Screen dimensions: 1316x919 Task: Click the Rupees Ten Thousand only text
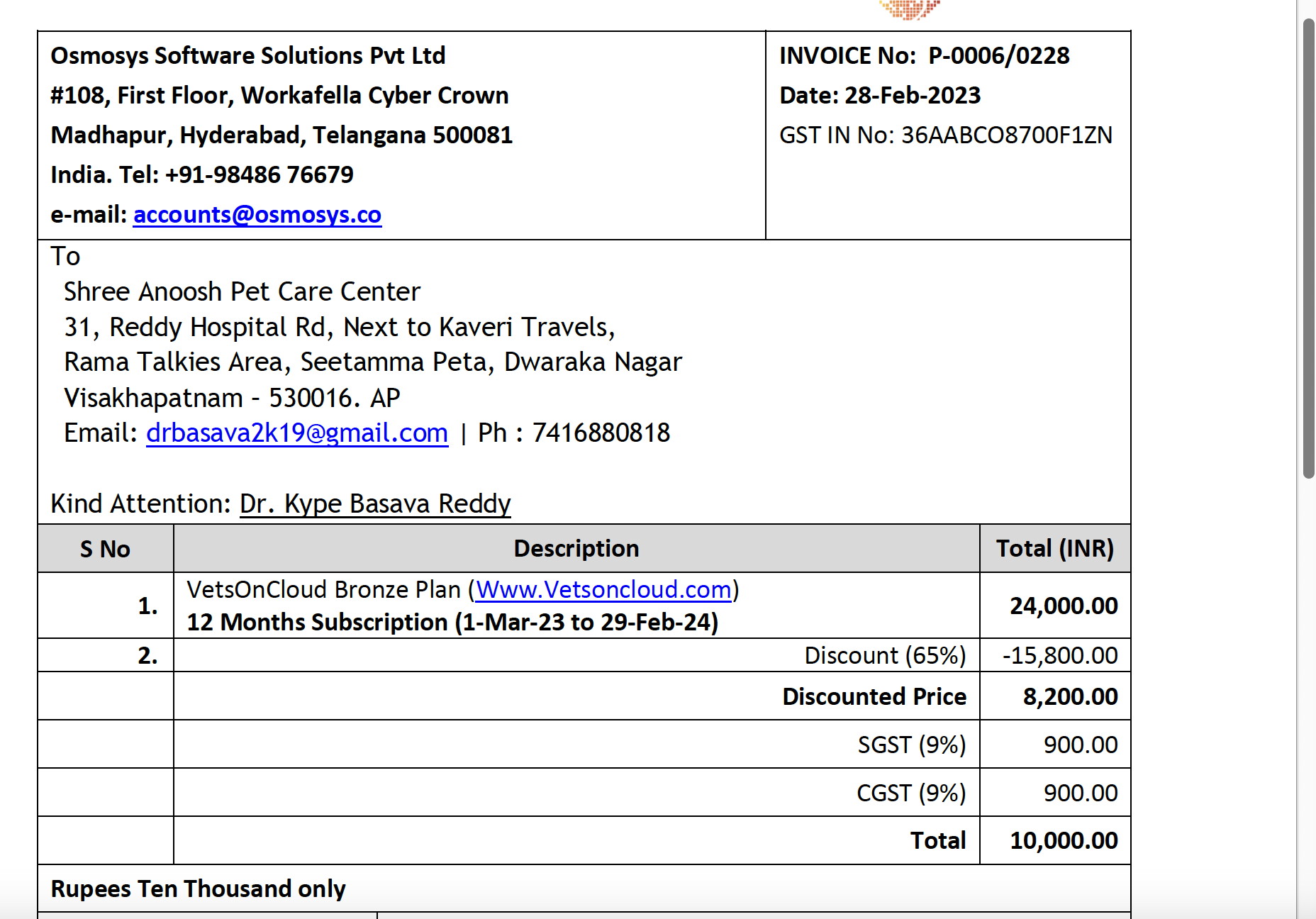click(199, 889)
